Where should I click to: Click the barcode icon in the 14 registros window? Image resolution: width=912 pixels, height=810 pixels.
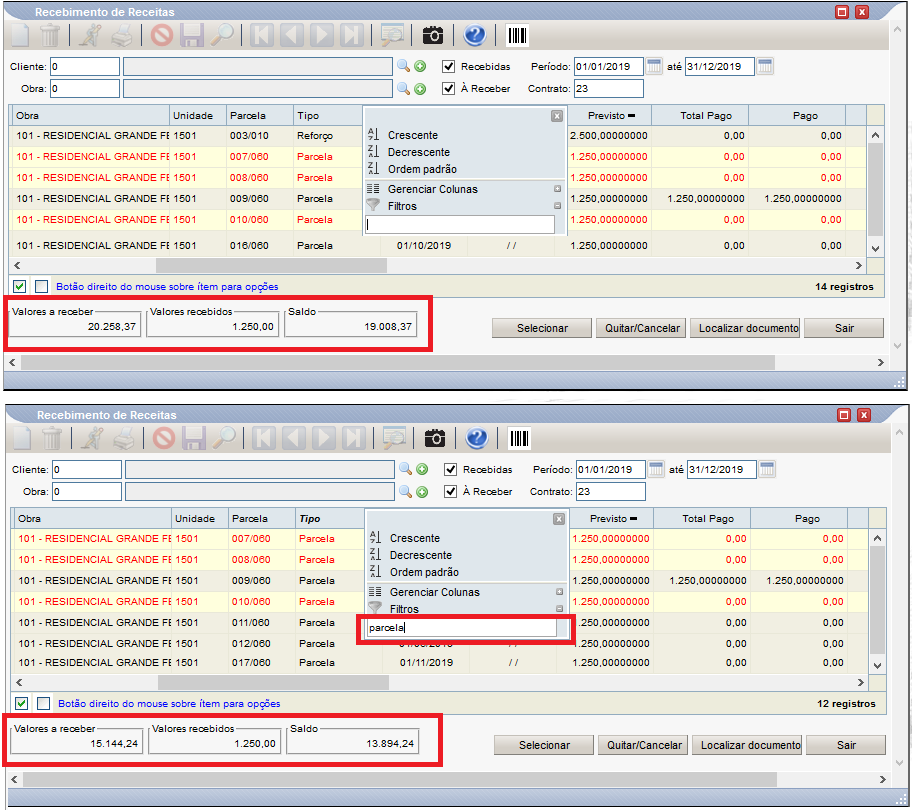(x=517, y=35)
